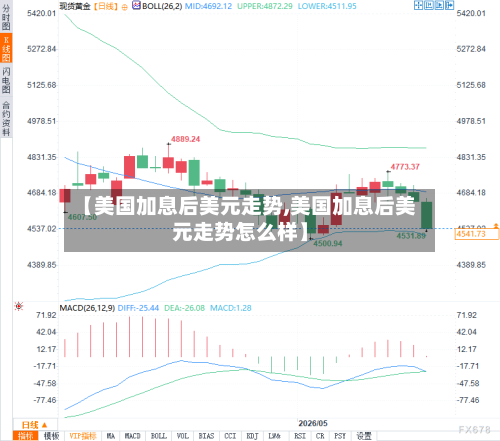
Task: Switch to the 模板 tab
Action: click(51, 436)
